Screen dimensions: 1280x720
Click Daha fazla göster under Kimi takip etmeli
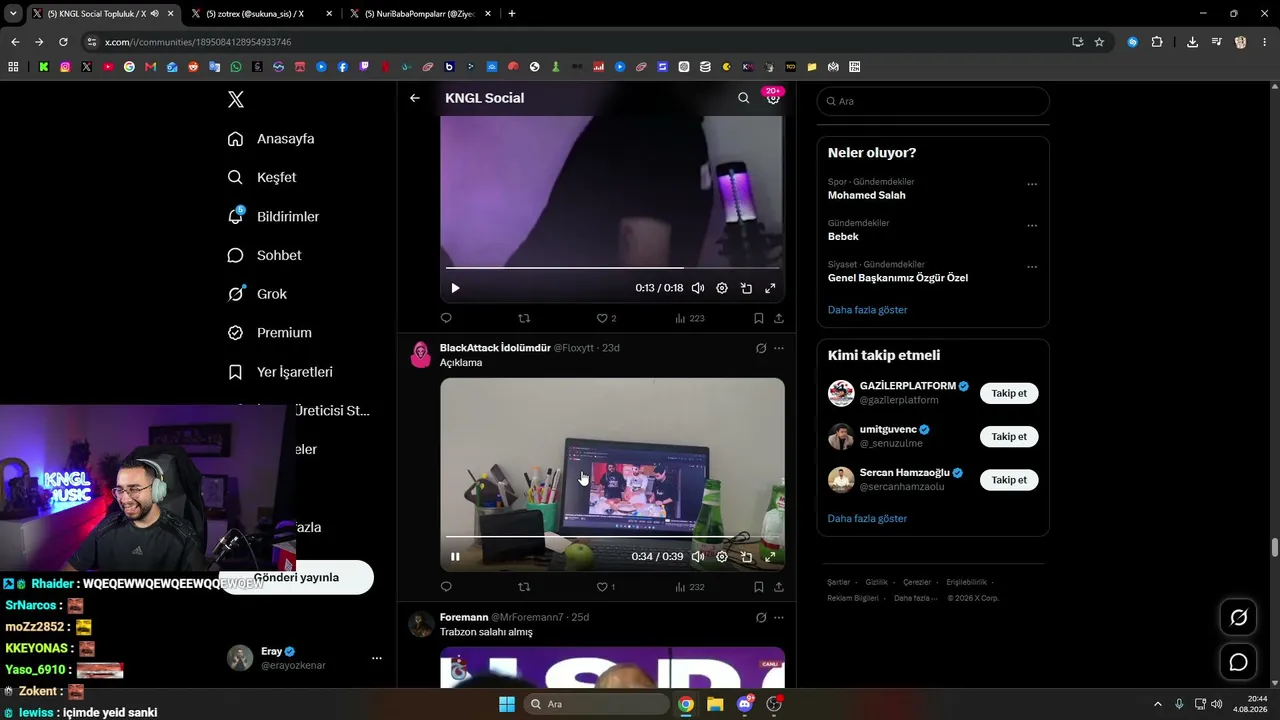point(867,519)
